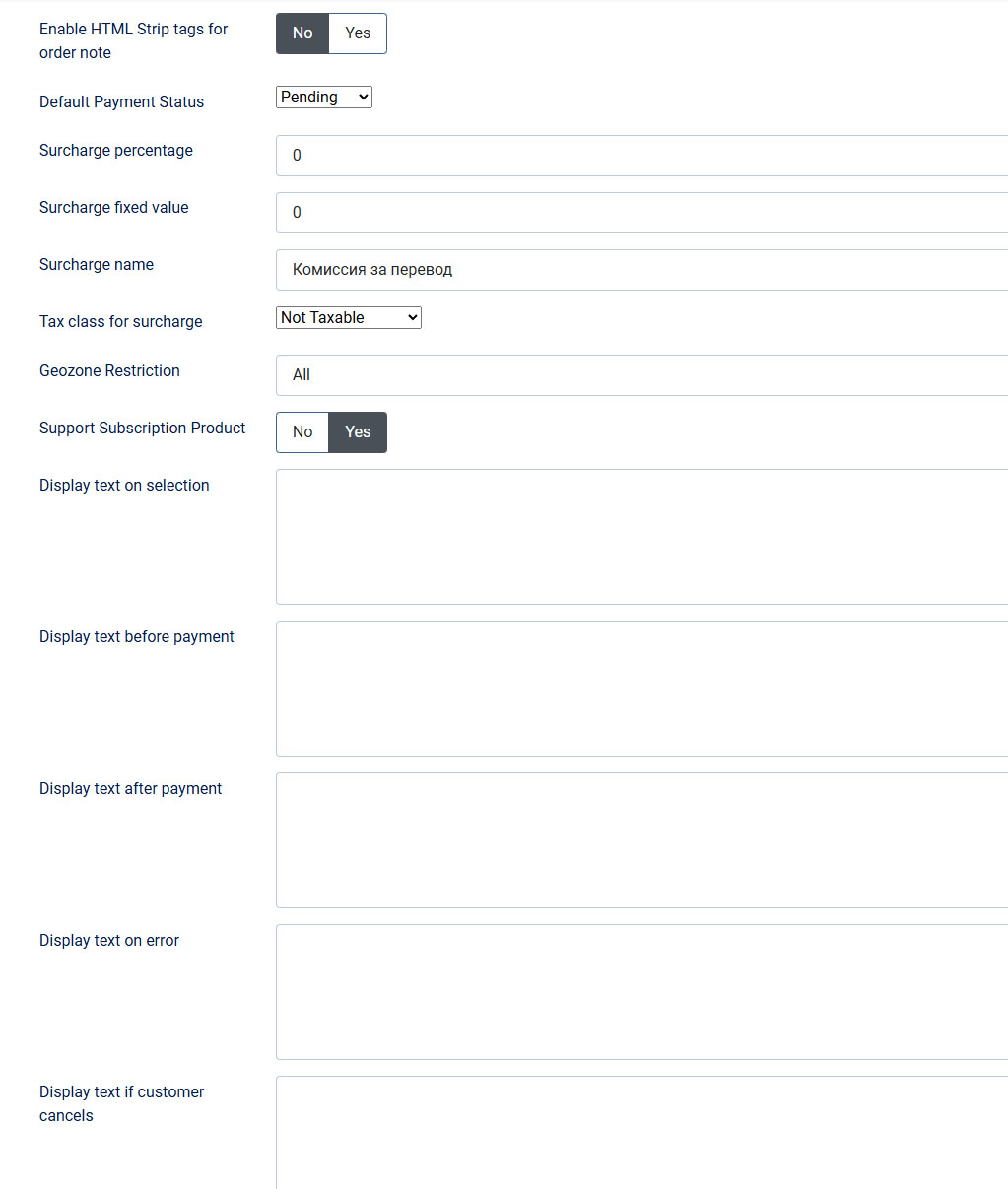Click the Surcharge percentage label
This screenshot has width=1008, height=1189.
pyautogui.click(x=116, y=151)
